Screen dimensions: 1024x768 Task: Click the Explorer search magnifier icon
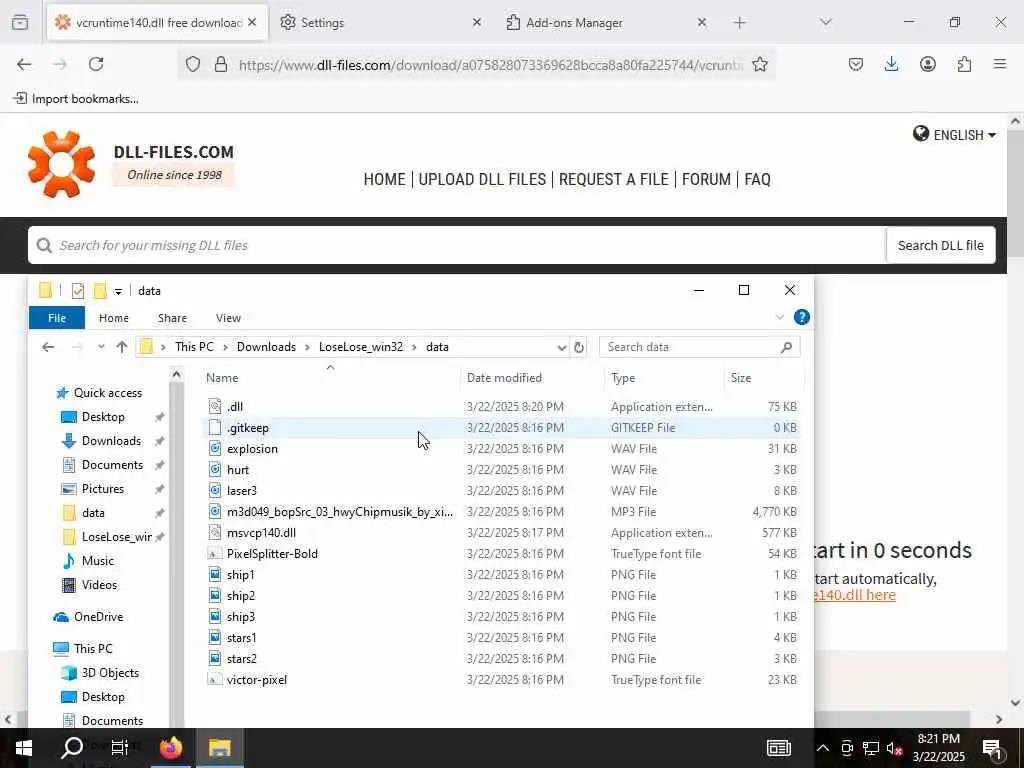(786, 347)
